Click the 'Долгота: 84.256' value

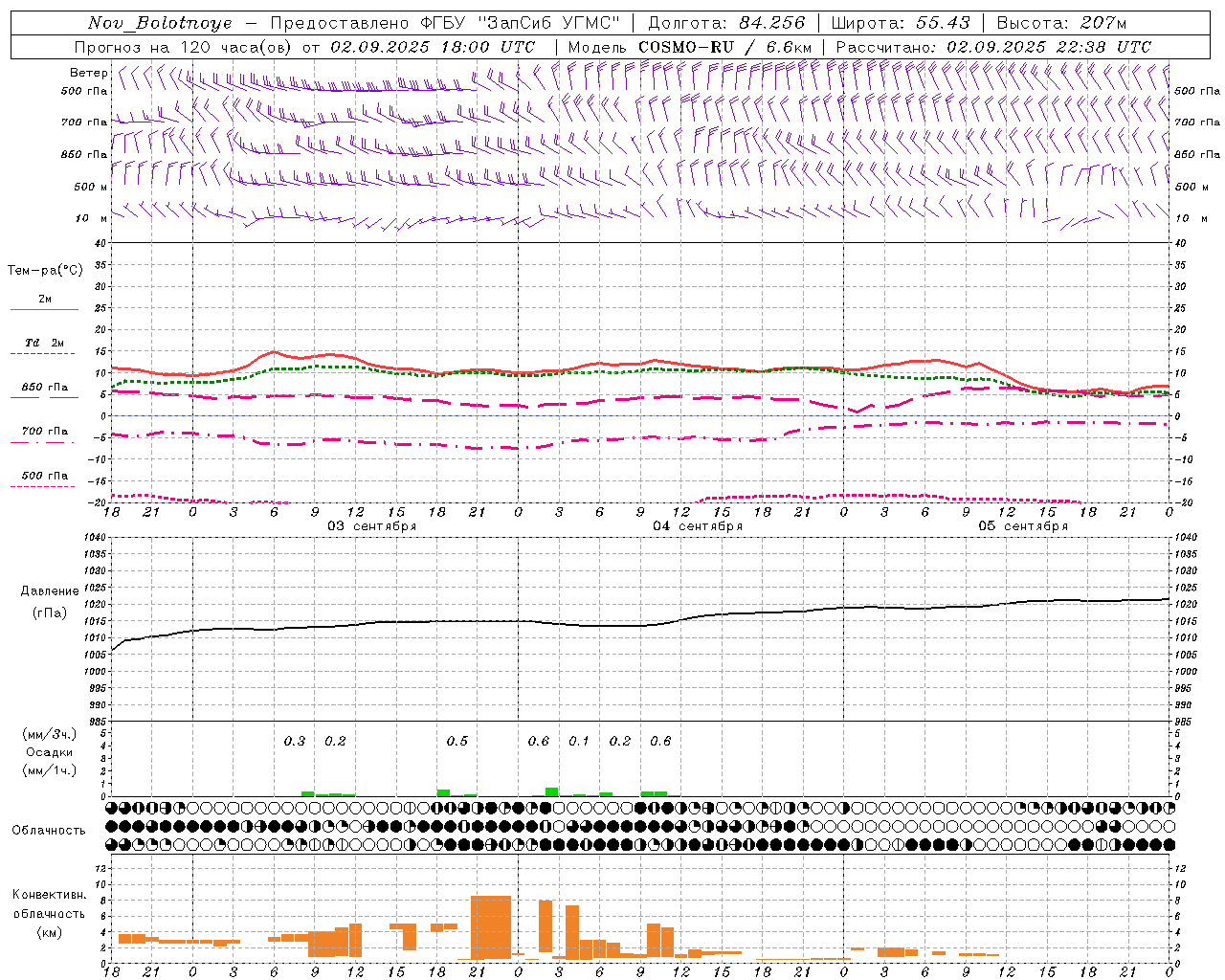tap(726, 23)
